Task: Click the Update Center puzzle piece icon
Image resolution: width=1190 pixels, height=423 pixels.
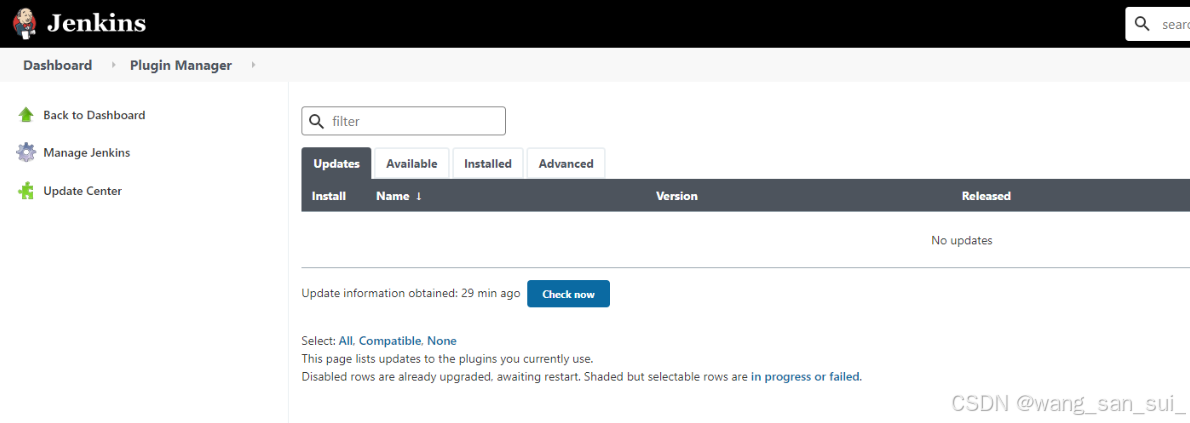Action: [x=26, y=191]
